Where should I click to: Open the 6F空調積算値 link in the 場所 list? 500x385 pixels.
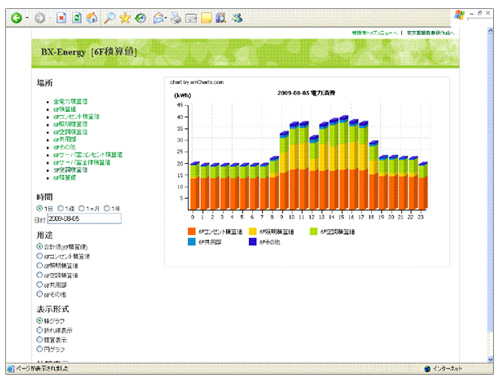point(70,132)
